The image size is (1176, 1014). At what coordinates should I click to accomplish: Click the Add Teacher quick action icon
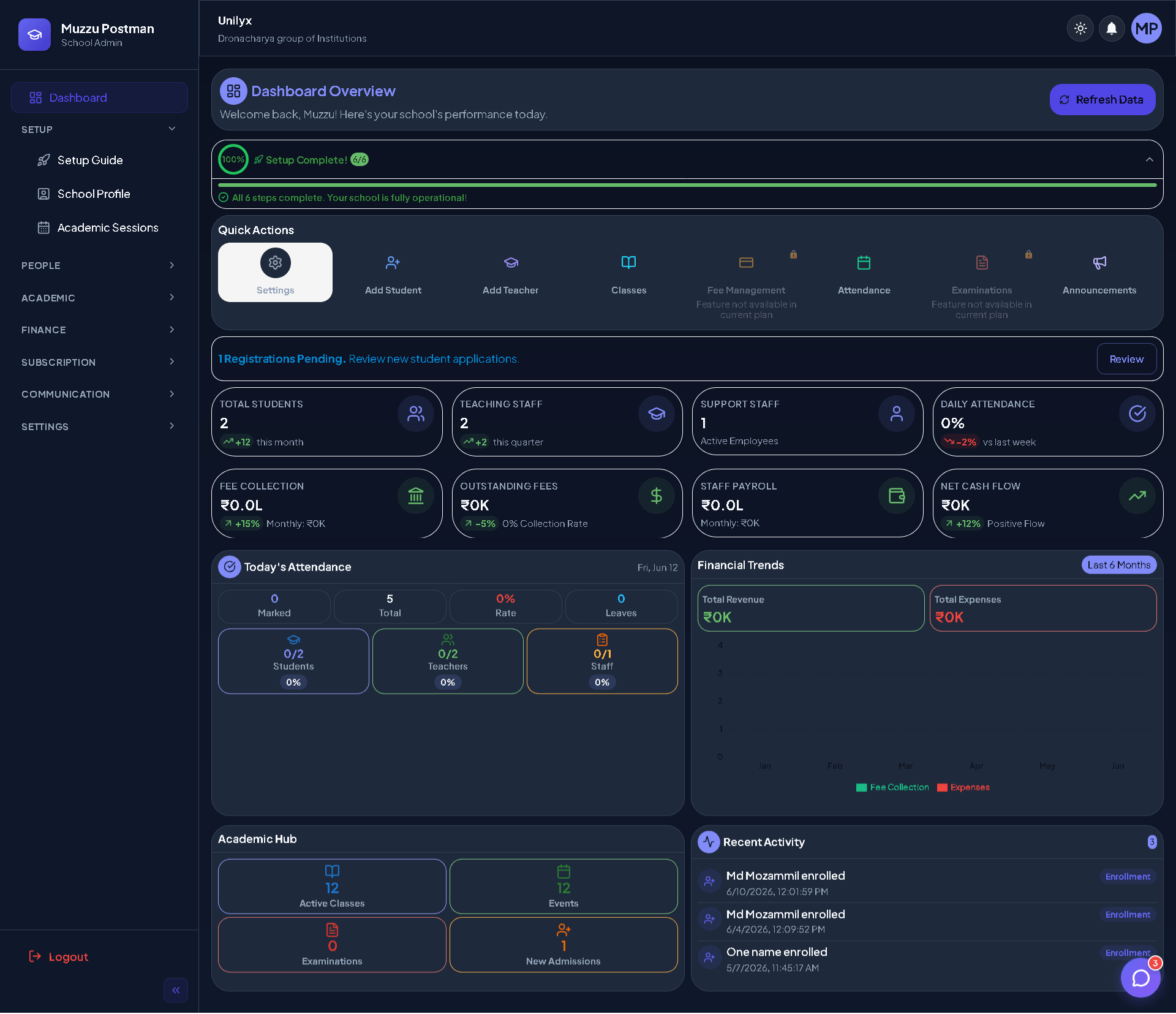tap(511, 263)
